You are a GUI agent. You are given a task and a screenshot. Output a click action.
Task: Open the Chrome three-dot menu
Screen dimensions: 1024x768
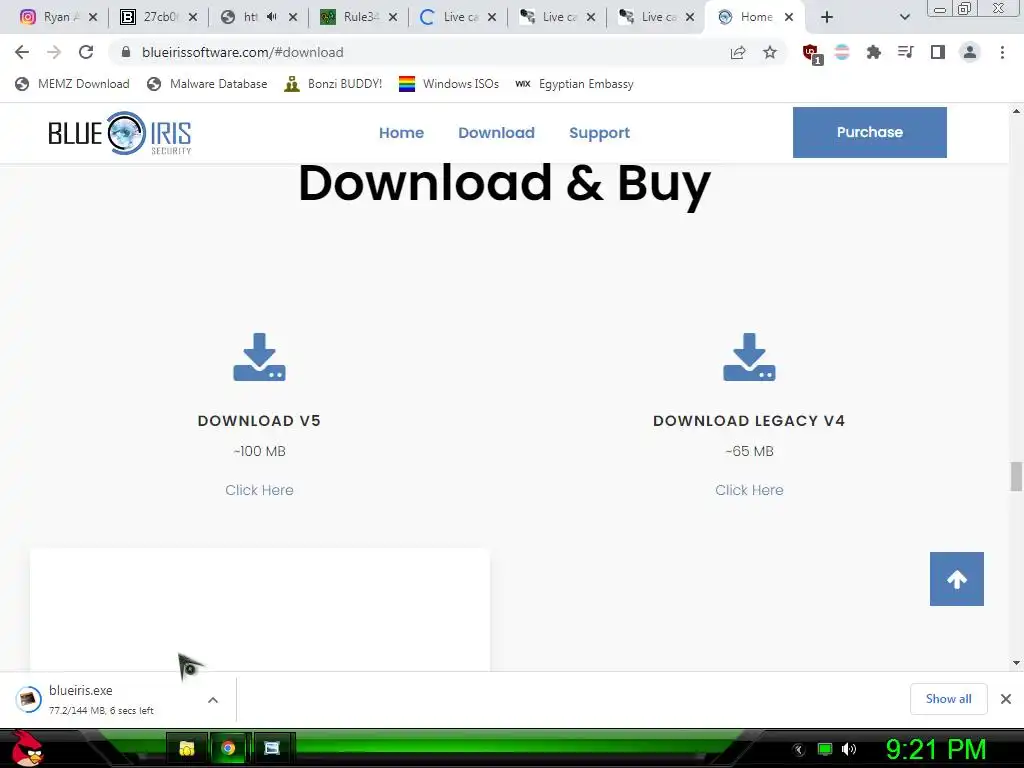click(x=1002, y=52)
